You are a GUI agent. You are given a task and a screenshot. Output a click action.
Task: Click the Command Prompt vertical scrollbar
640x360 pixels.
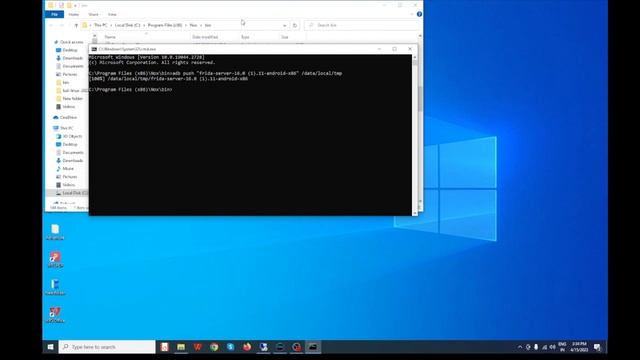pos(415,135)
